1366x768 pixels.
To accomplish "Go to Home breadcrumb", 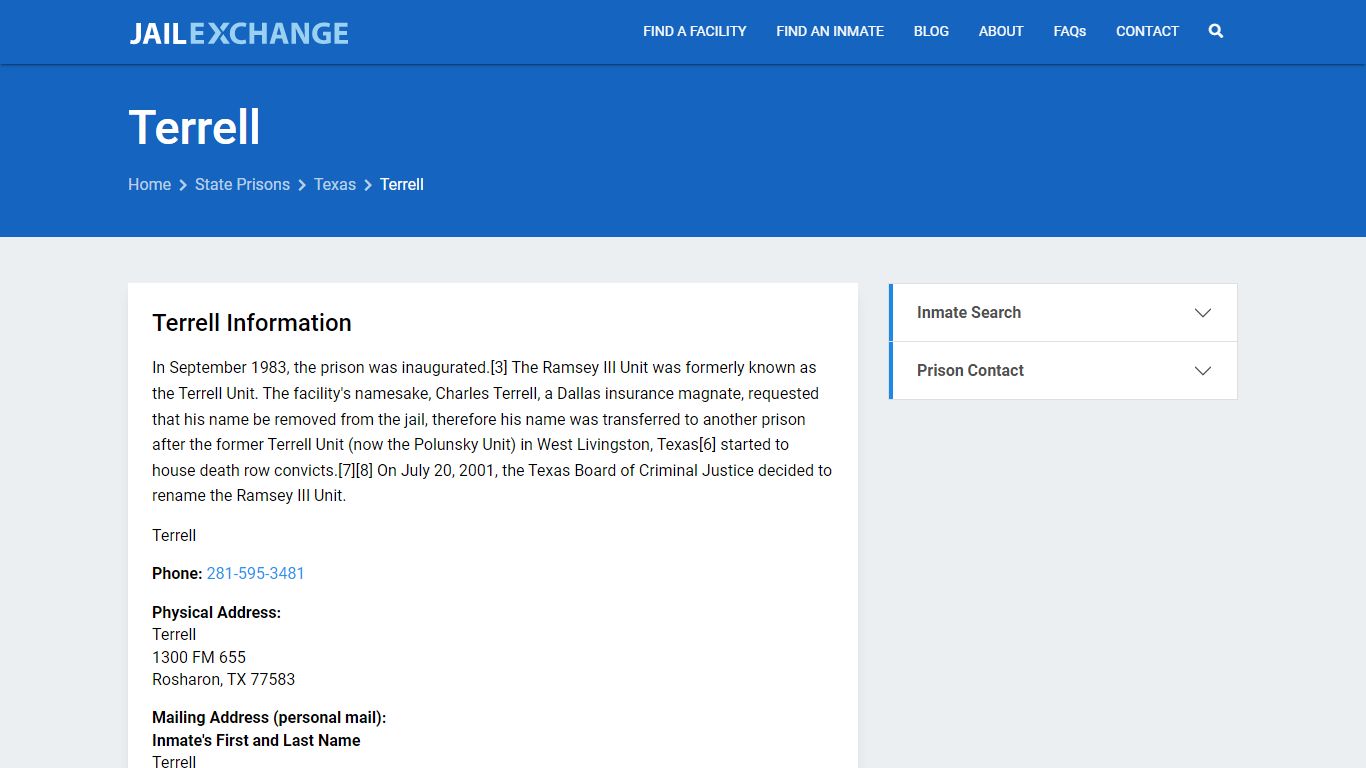I will point(149,184).
